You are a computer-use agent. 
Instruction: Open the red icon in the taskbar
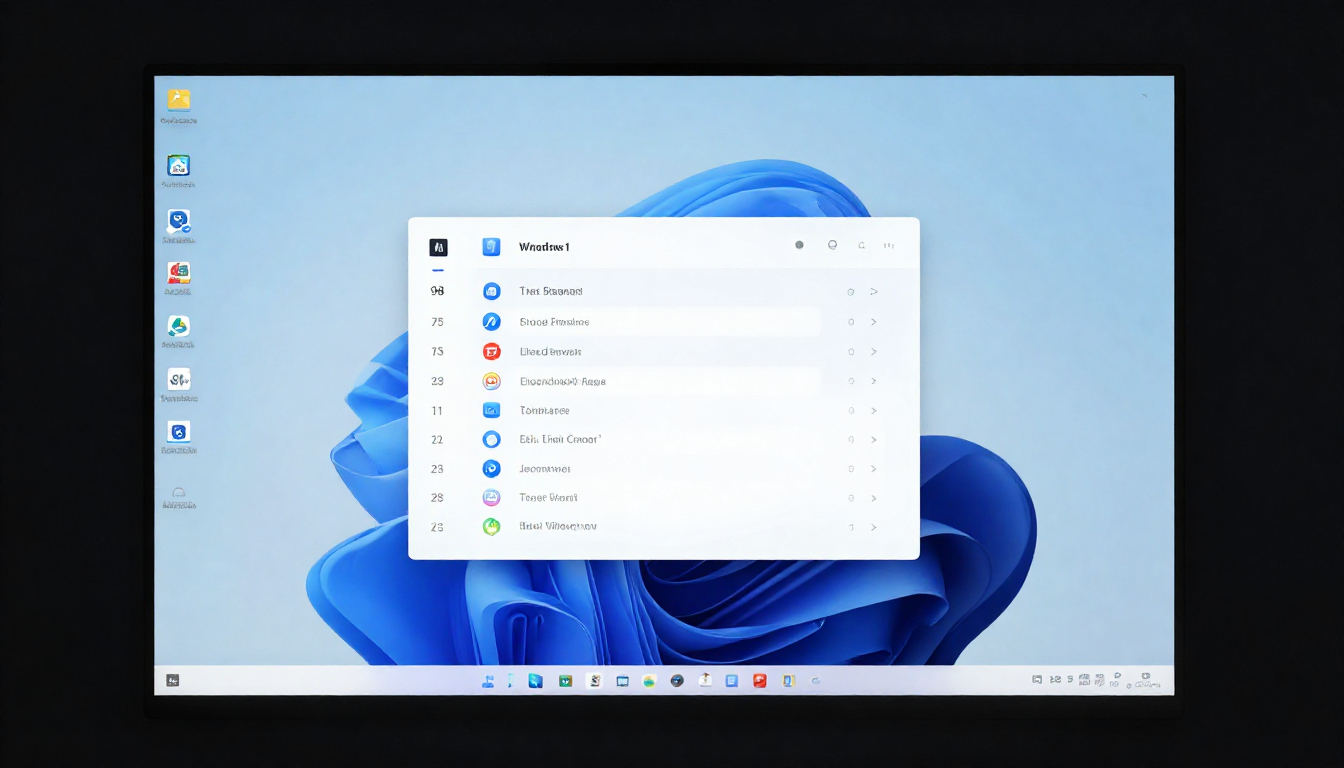tap(760, 681)
